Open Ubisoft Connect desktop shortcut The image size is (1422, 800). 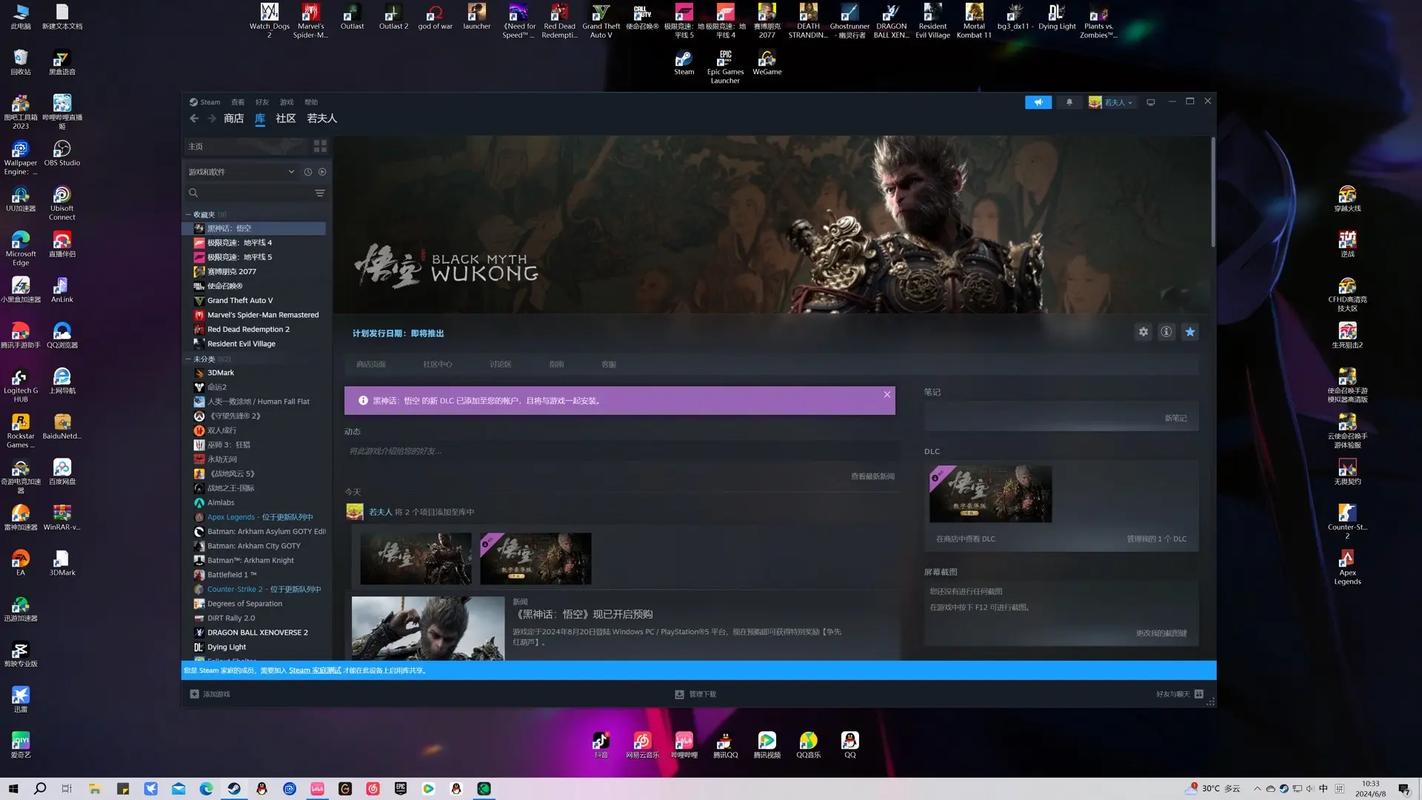click(x=62, y=203)
